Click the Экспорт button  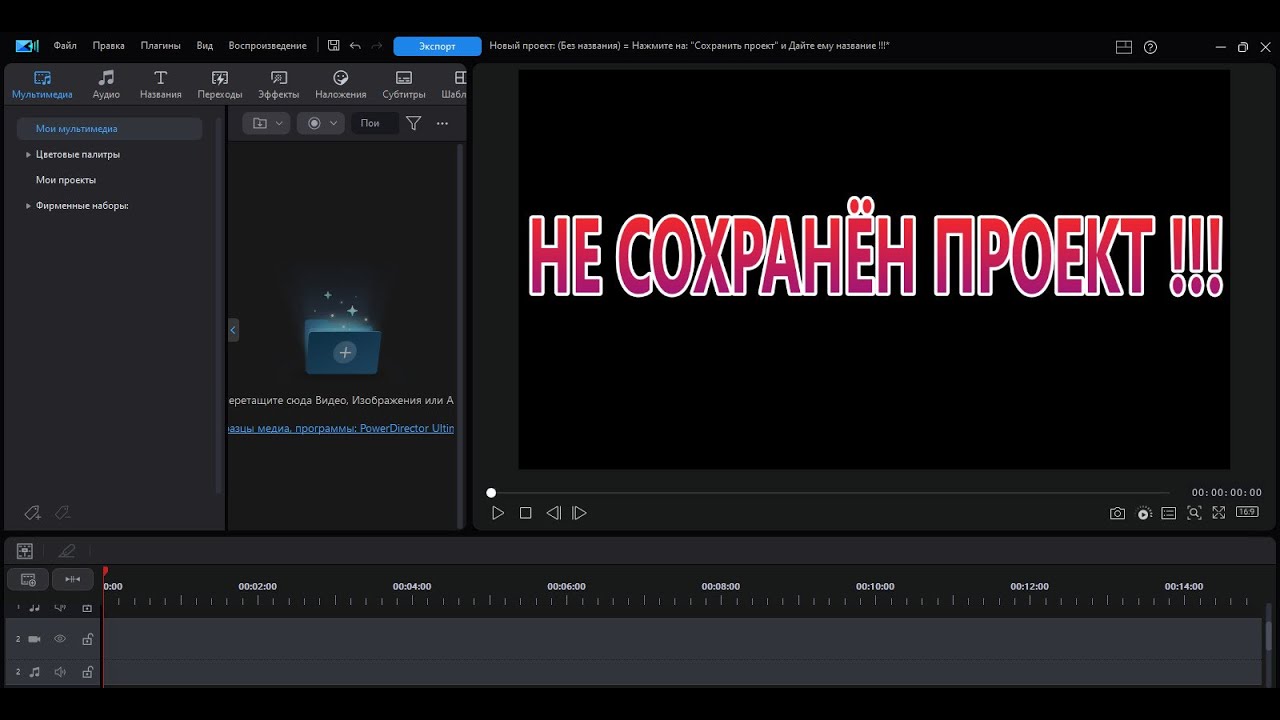(x=437, y=46)
